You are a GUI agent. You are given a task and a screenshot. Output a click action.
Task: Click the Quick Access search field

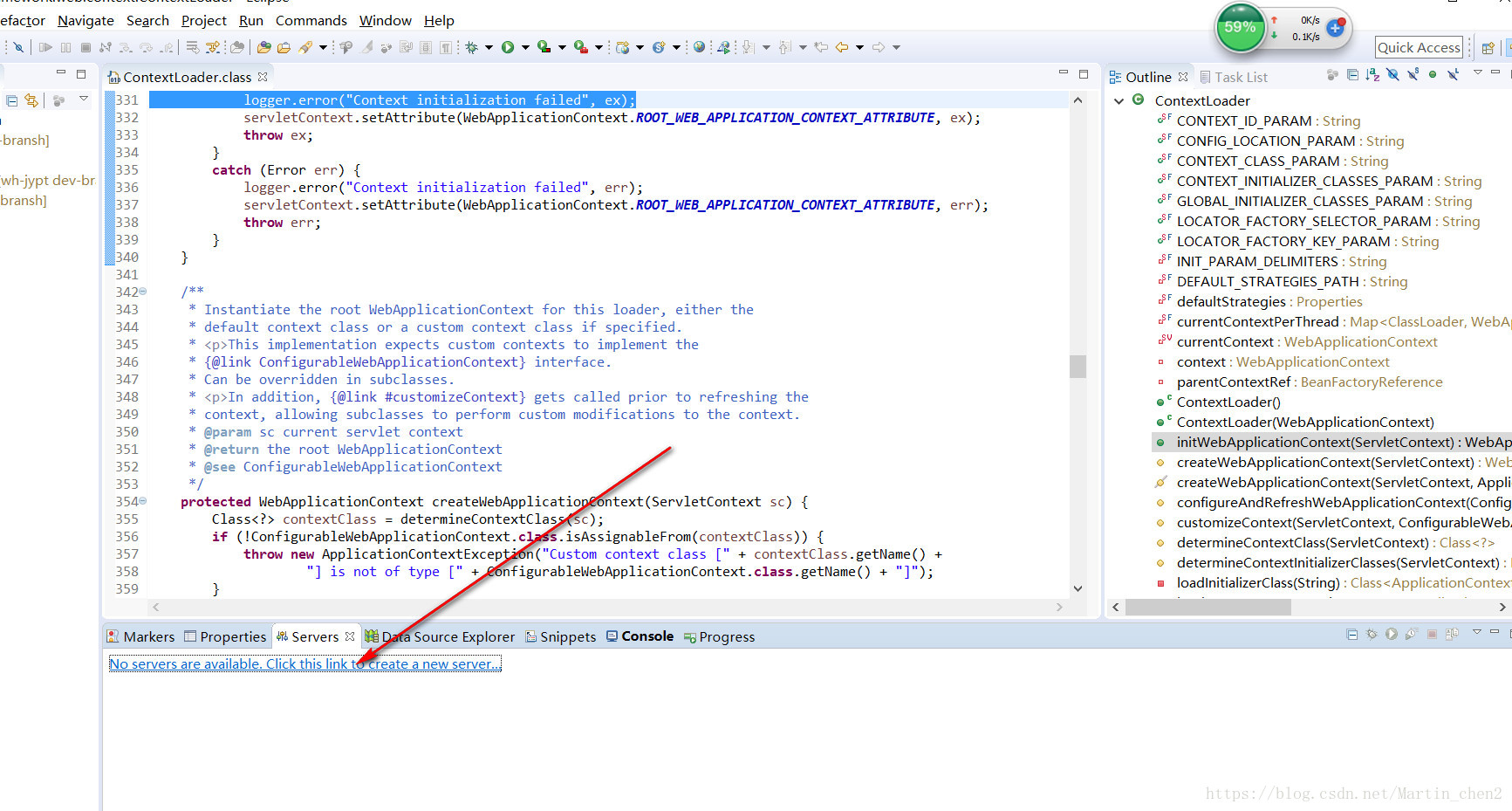(1419, 47)
